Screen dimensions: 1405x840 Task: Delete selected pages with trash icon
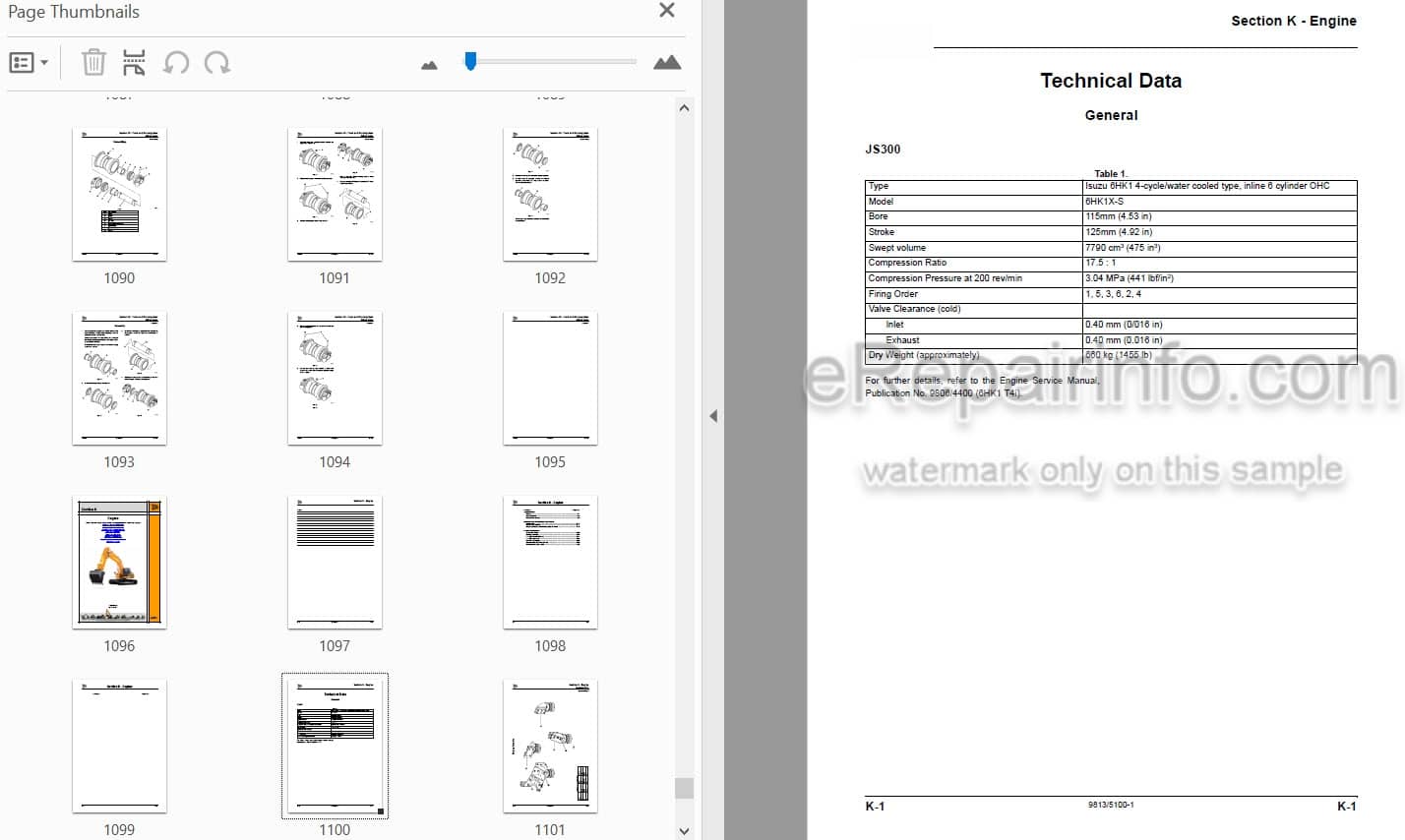tap(93, 63)
